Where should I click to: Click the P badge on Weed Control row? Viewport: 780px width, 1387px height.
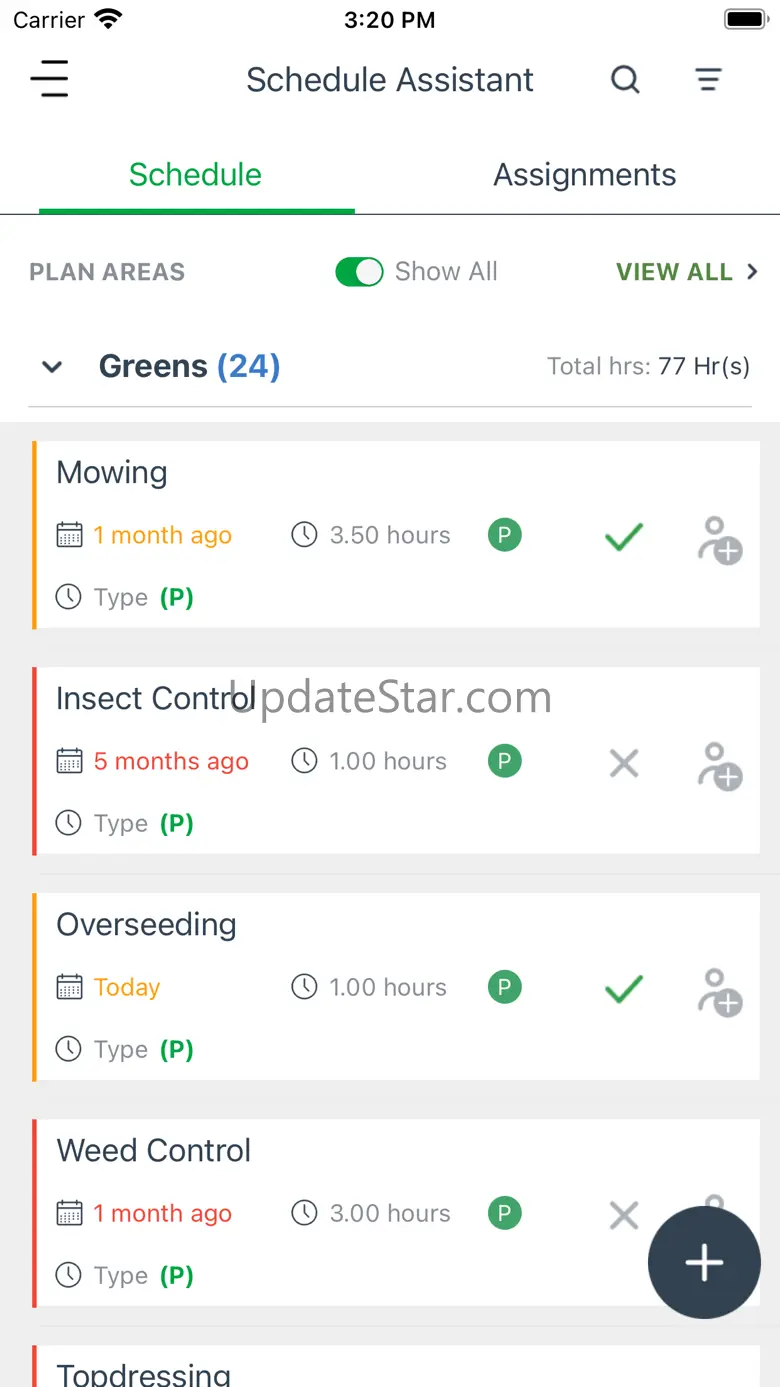click(x=504, y=1213)
